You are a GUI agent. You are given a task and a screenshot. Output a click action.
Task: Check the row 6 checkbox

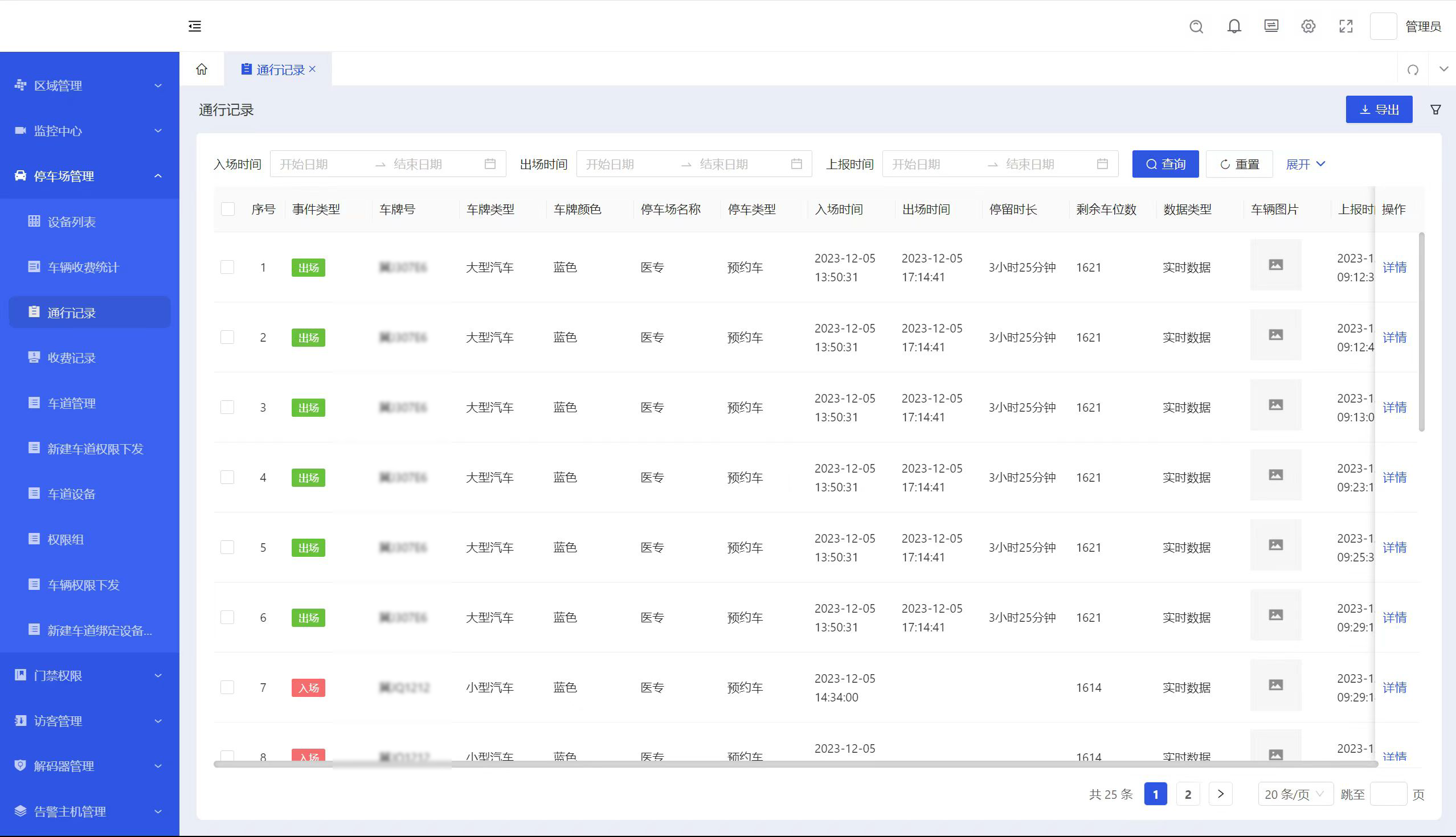(x=227, y=617)
